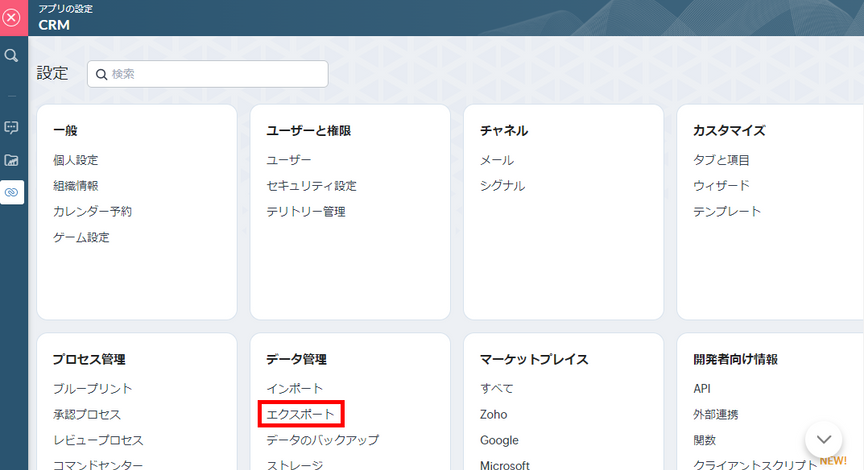
Task: Open データのバックアップ
Action: point(323,440)
